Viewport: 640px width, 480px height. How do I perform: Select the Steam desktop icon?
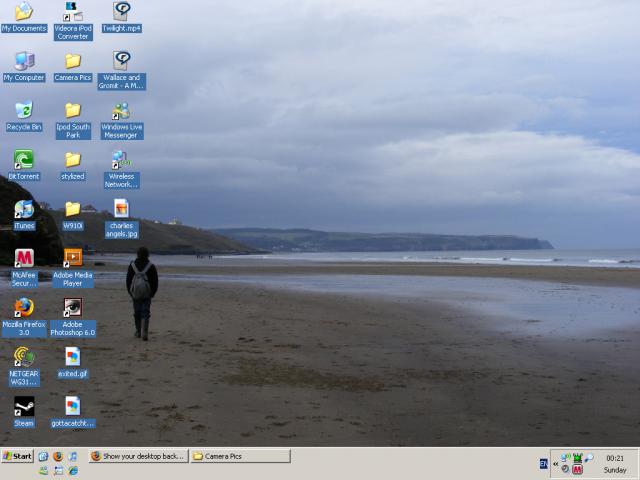[23, 407]
